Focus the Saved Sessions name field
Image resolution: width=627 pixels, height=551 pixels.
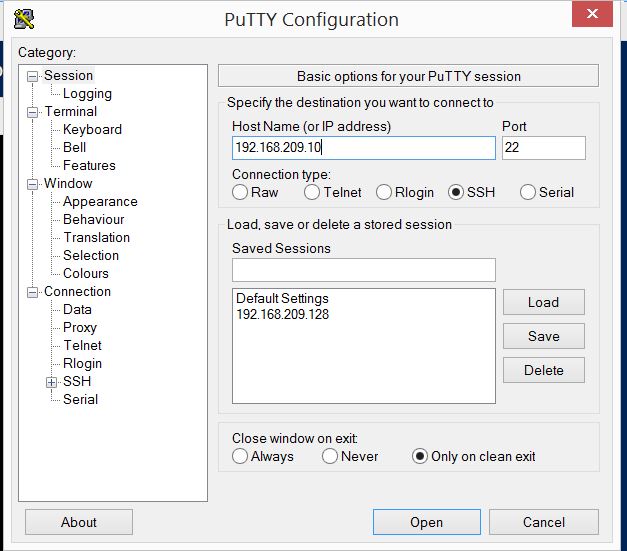[x=363, y=270]
